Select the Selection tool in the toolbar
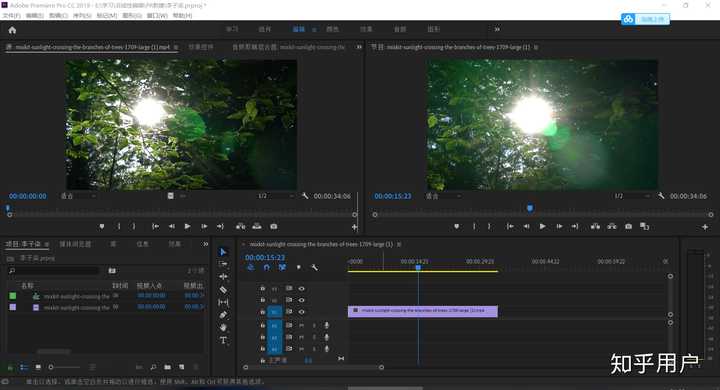The image size is (720, 390). tap(223, 252)
